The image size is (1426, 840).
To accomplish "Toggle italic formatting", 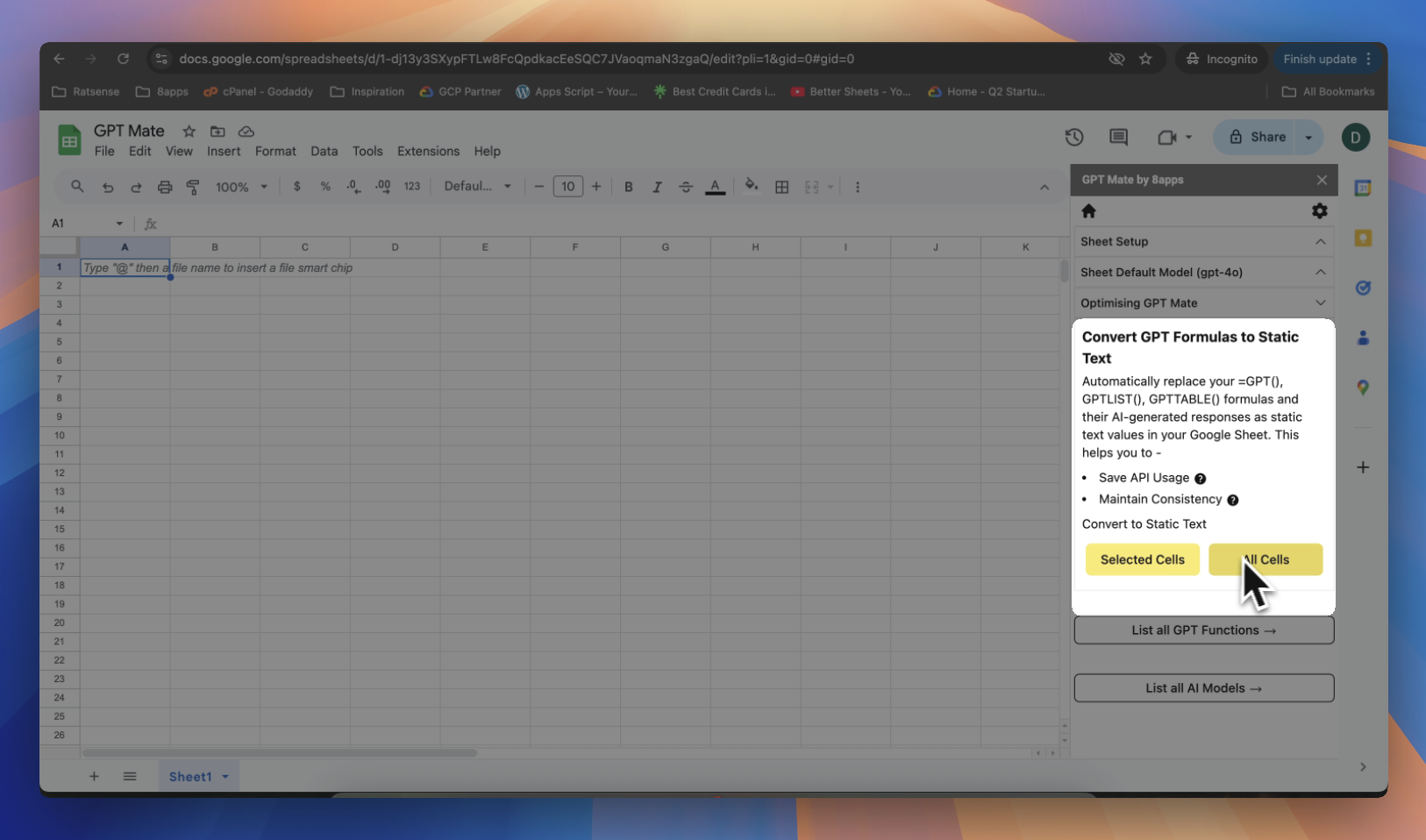I will 657,187.
